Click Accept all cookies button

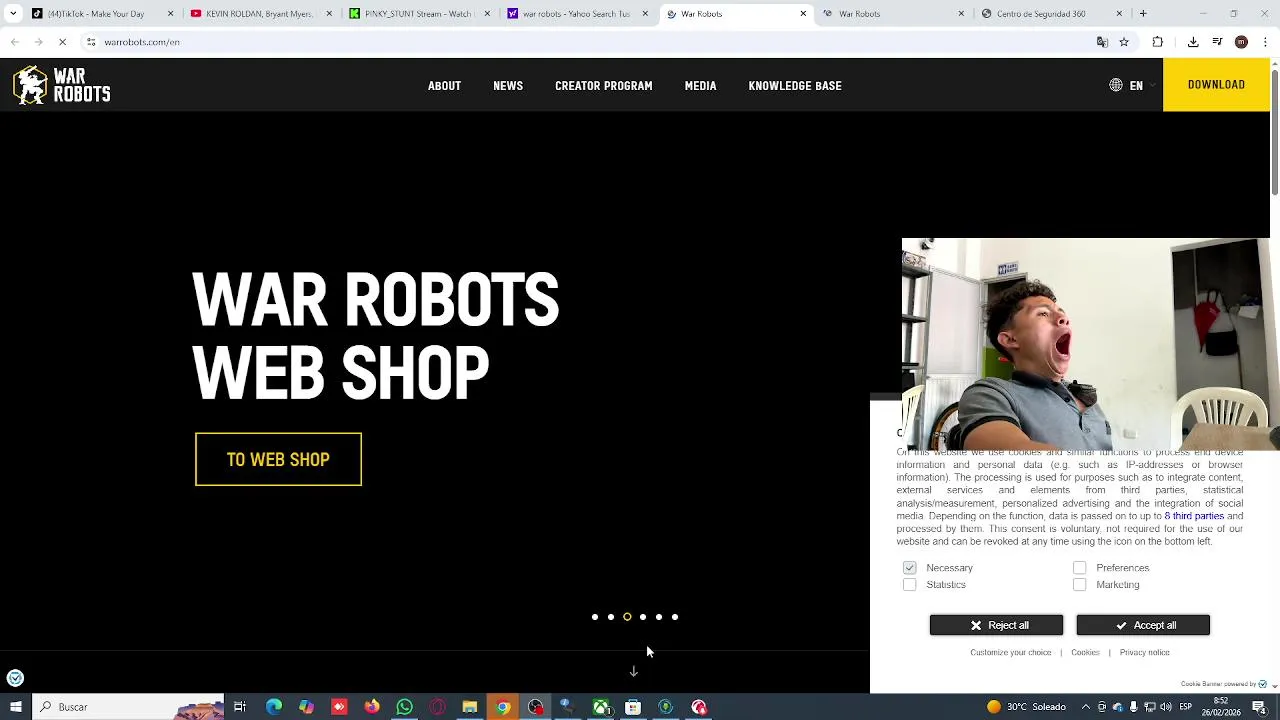point(1143,625)
